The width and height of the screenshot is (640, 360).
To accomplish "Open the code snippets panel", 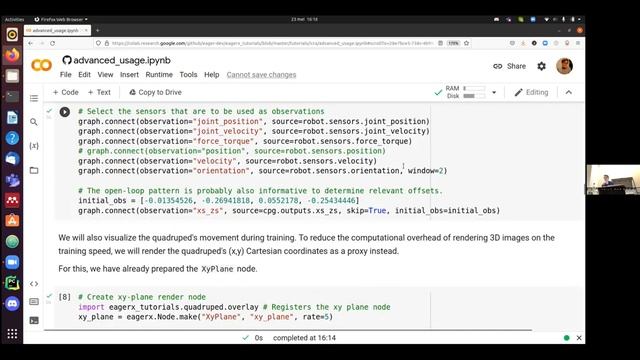I will (34, 284).
